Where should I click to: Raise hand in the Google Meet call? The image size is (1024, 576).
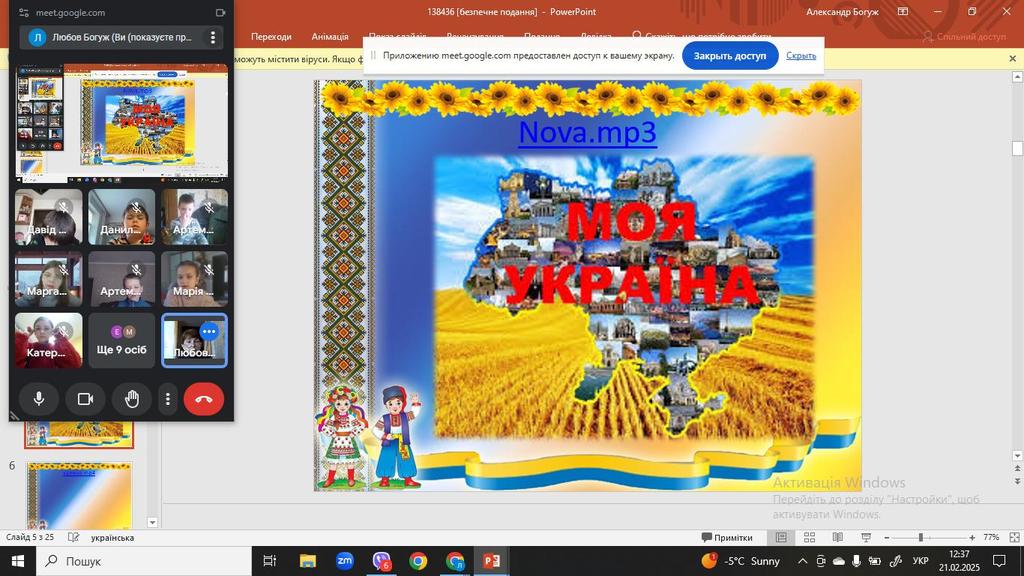(131, 399)
